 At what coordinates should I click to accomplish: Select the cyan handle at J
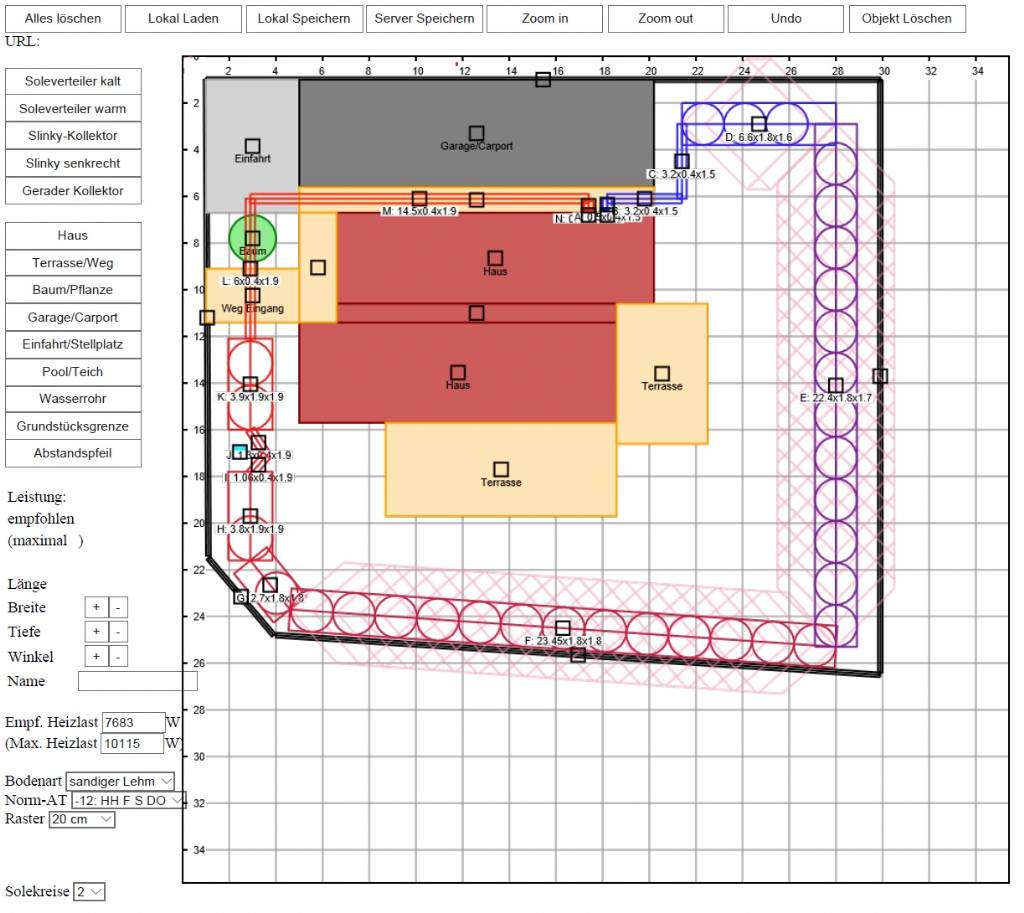click(x=240, y=452)
